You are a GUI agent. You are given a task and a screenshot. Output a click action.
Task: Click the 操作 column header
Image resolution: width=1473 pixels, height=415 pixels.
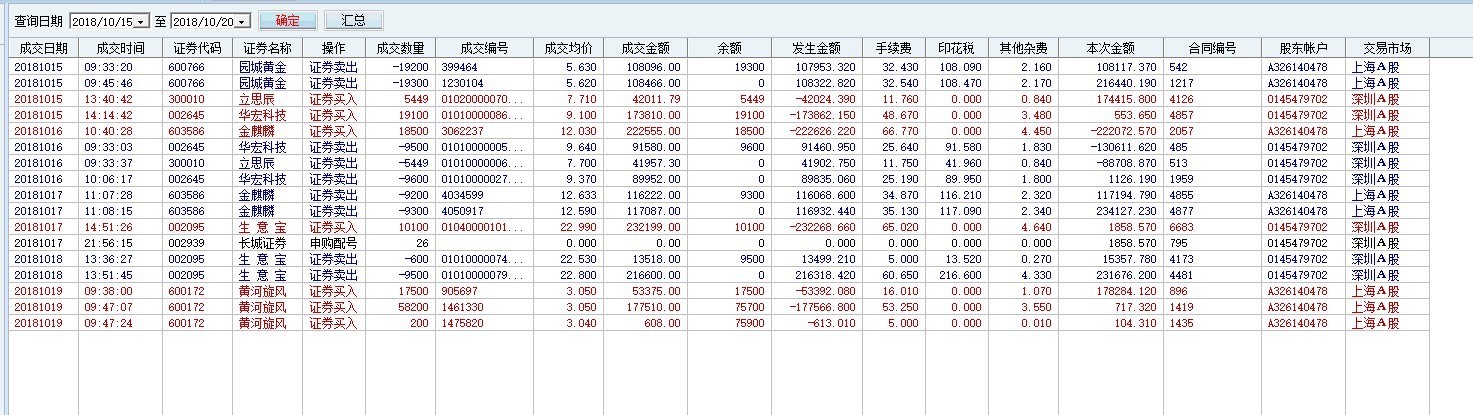coord(333,47)
